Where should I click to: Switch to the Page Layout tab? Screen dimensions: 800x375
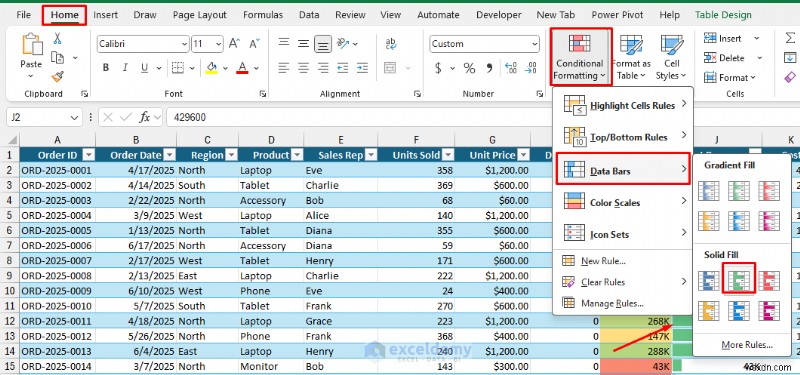[x=199, y=15]
